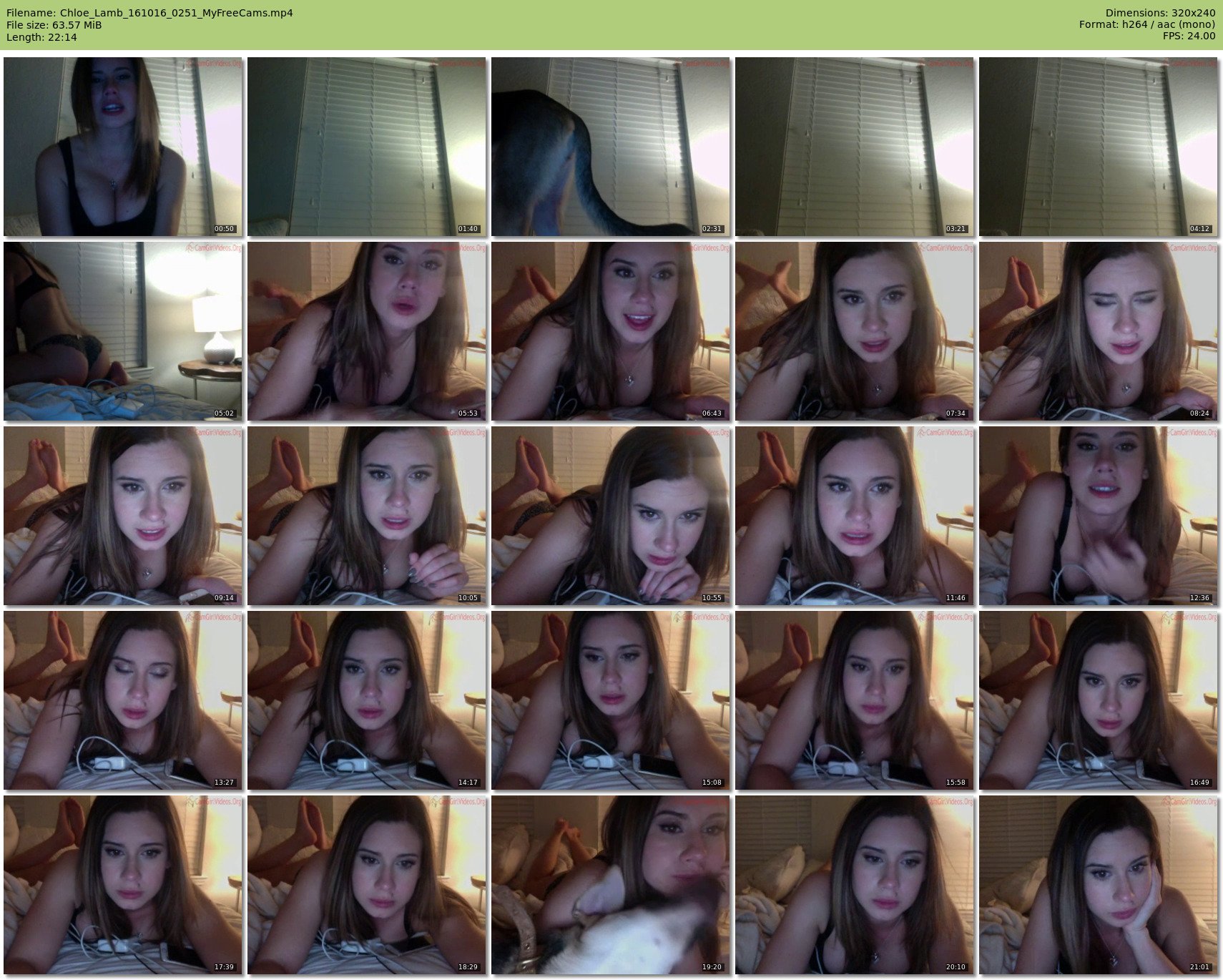Viewport: 1223px width, 980px height.
Task: Open the 02:31 thumbnail with the dog's tail
Action: point(611,147)
